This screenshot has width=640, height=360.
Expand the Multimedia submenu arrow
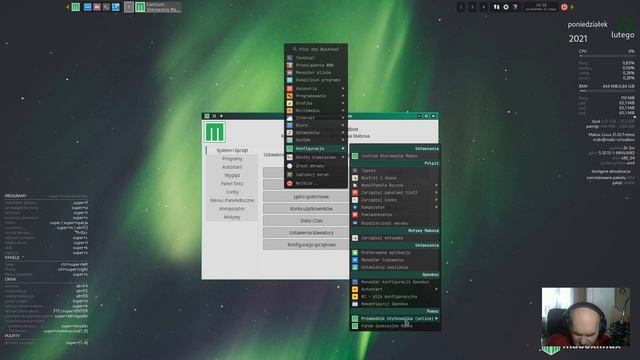point(343,111)
